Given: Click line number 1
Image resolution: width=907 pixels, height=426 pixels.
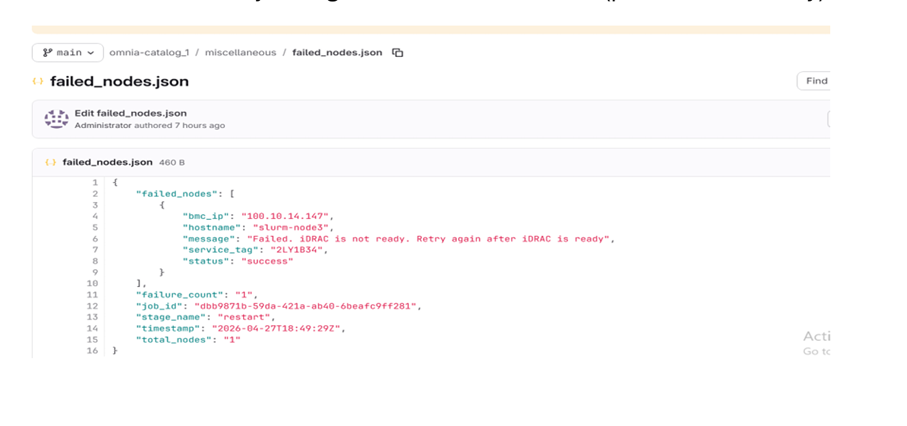Looking at the screenshot, I should click(95, 182).
